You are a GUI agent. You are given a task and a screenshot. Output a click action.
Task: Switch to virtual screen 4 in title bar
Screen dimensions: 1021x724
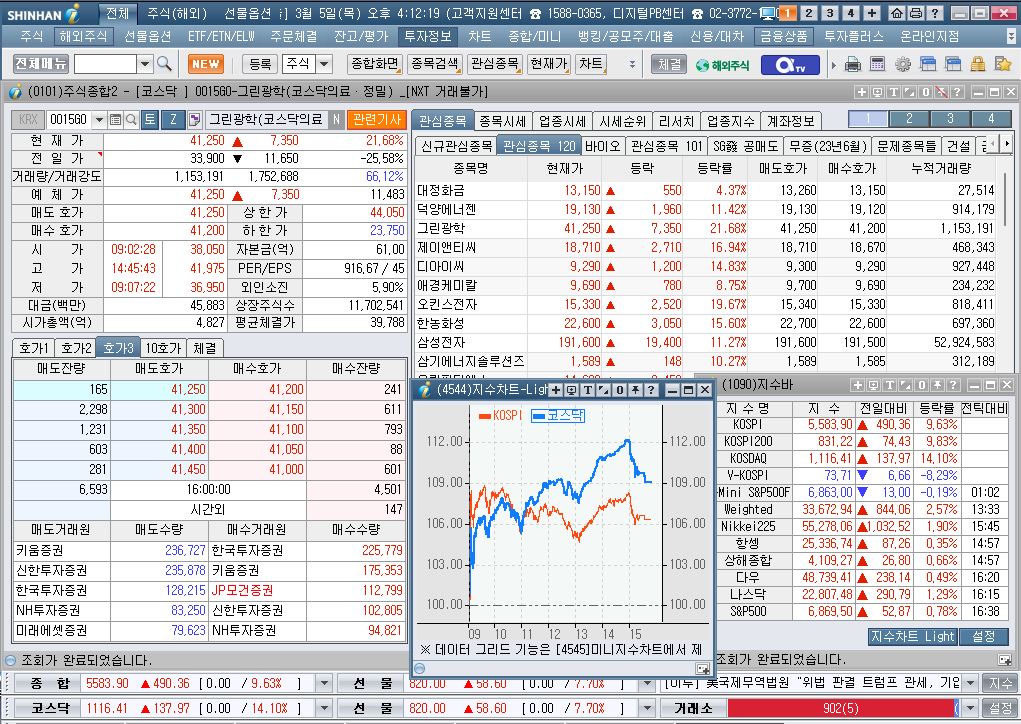pos(851,13)
